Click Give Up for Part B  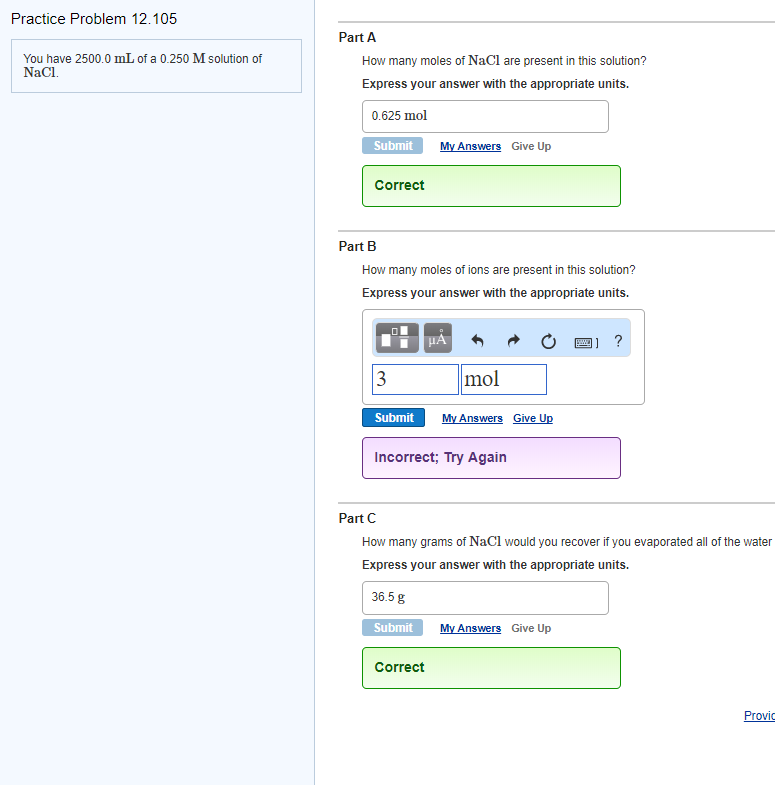tap(533, 418)
